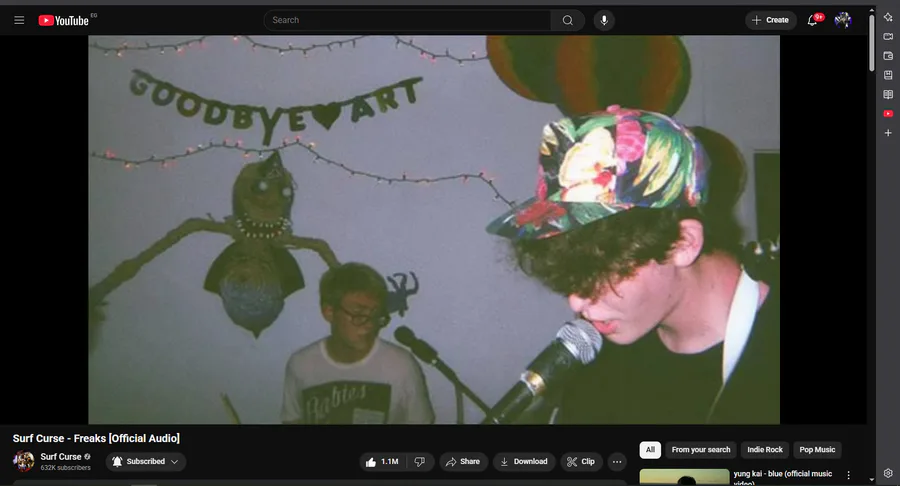Open notifications bell
The height and width of the screenshot is (486, 900).
click(813, 20)
